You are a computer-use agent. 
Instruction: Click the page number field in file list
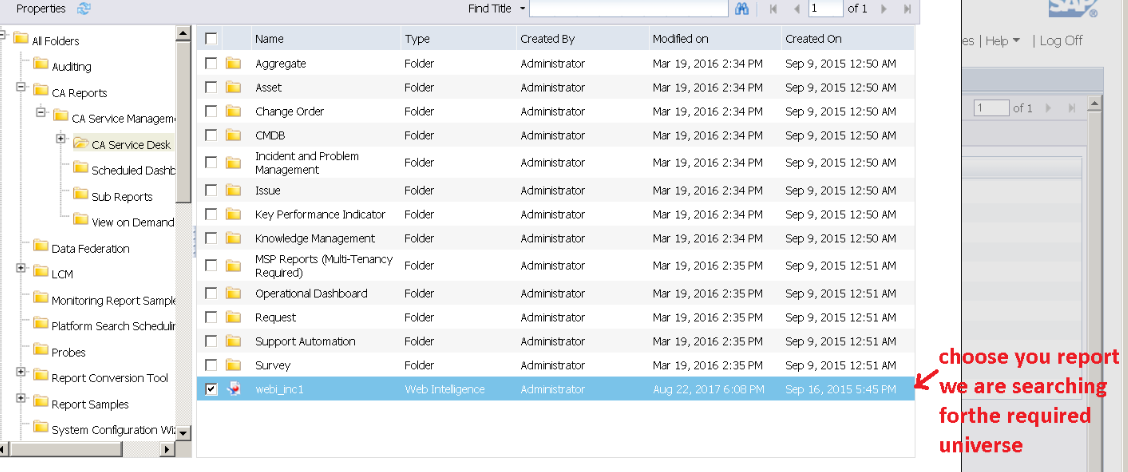pos(825,9)
